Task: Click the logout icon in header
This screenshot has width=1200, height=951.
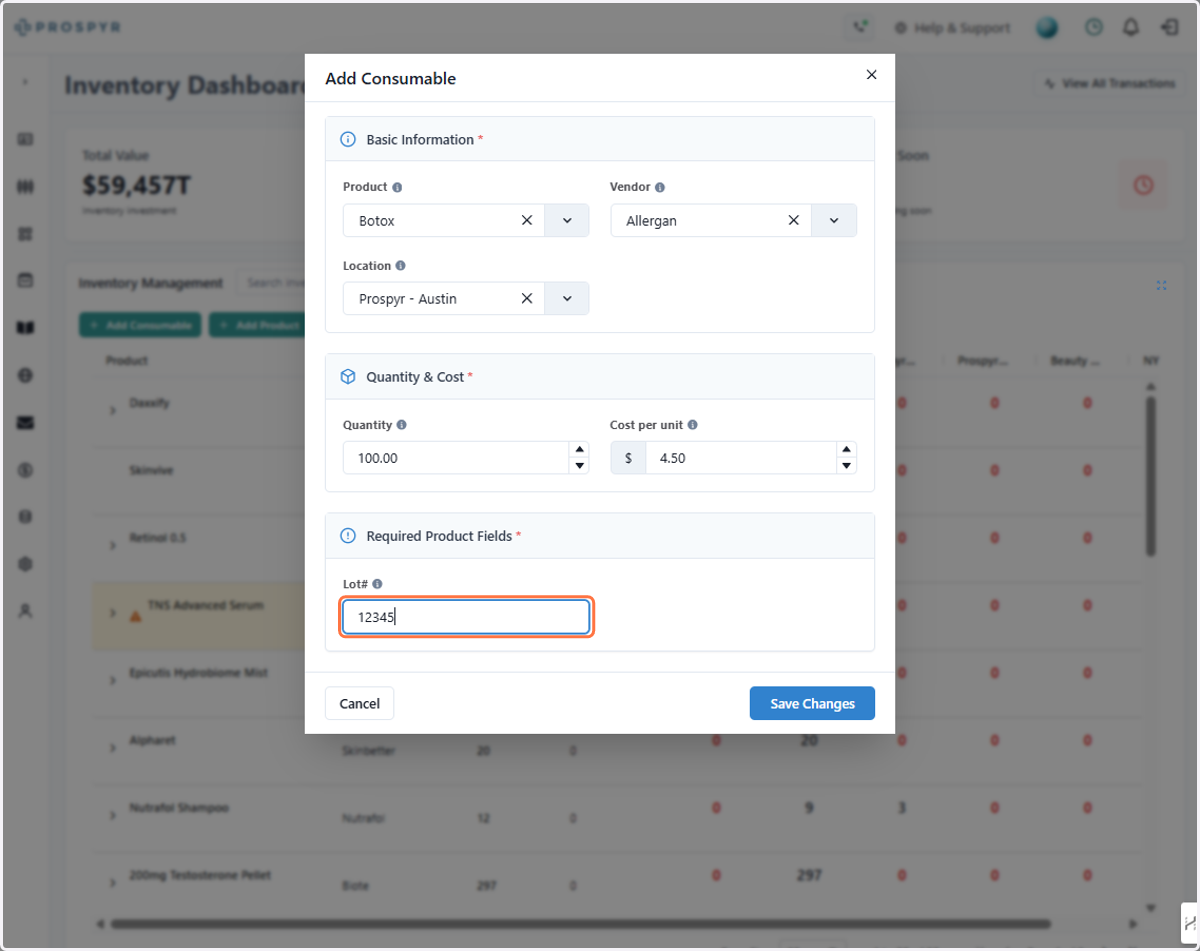Action: click(1168, 28)
